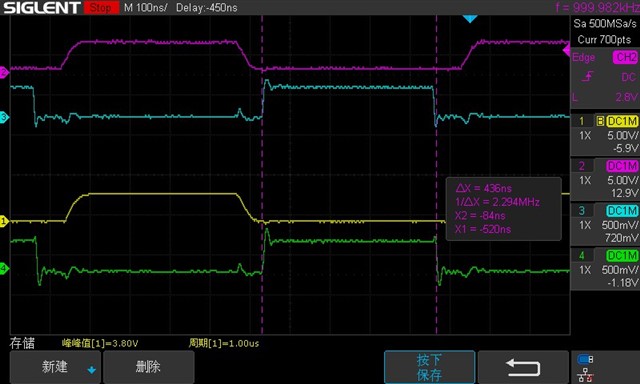This screenshot has width=640, height=384.
Task: Click the 按下保存 (Press to Save) softkey
Action: click(429, 367)
